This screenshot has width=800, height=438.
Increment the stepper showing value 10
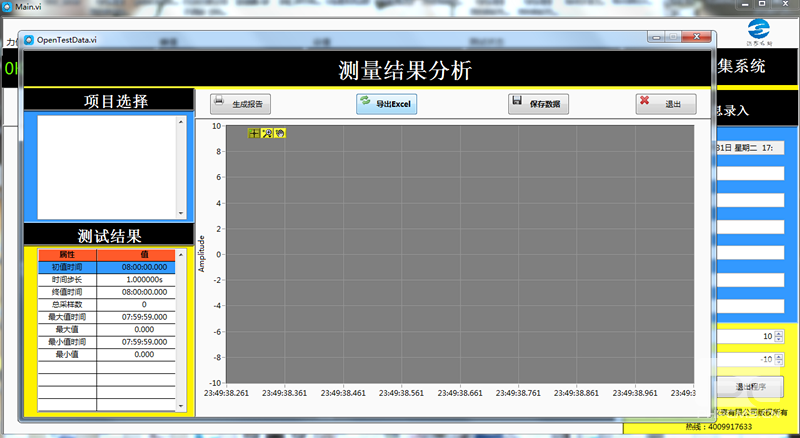tap(780, 333)
